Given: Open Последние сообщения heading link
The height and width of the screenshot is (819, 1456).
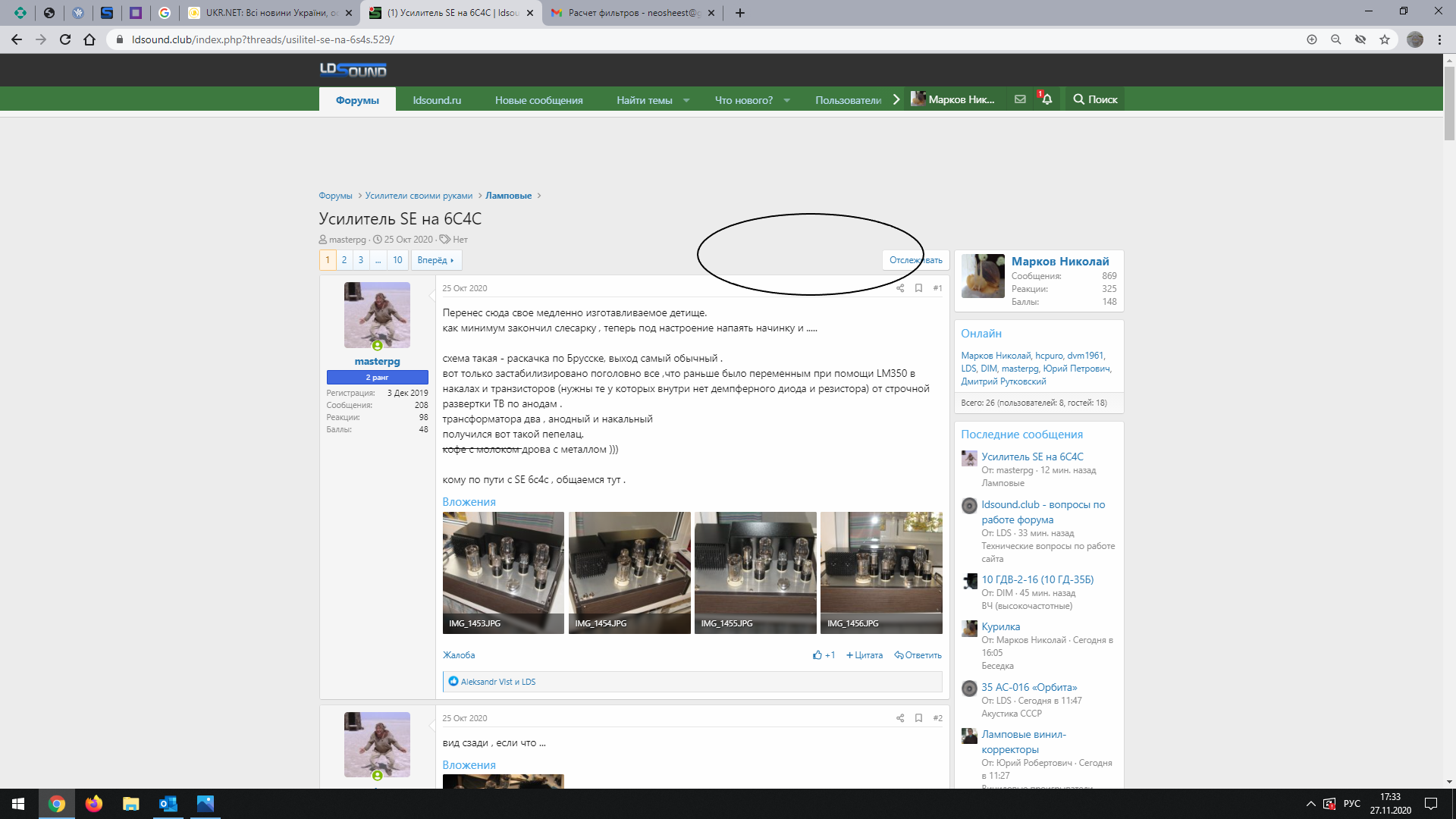Looking at the screenshot, I should click(x=1021, y=435).
